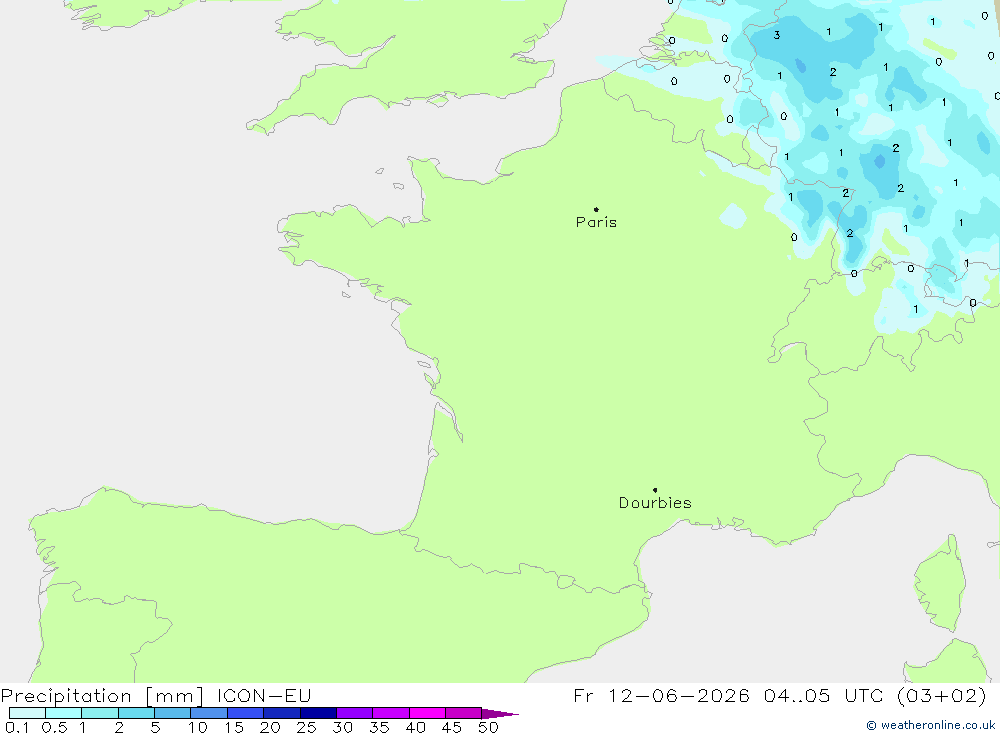Image resolution: width=1000 pixels, height=733 pixels.
Task: Click the forecast date Fr 12-06-2026 text
Action: (x=661, y=695)
